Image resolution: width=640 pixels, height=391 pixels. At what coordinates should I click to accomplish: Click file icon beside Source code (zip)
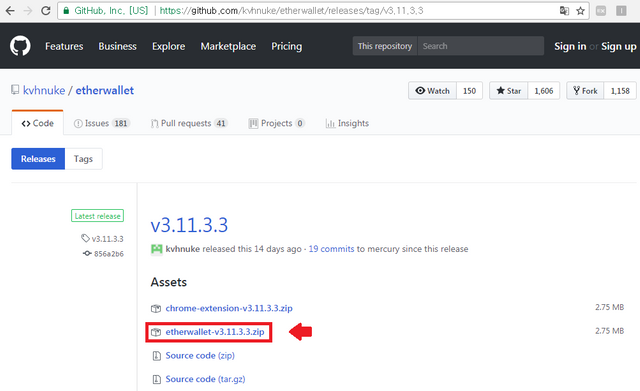pyautogui.click(x=156, y=355)
